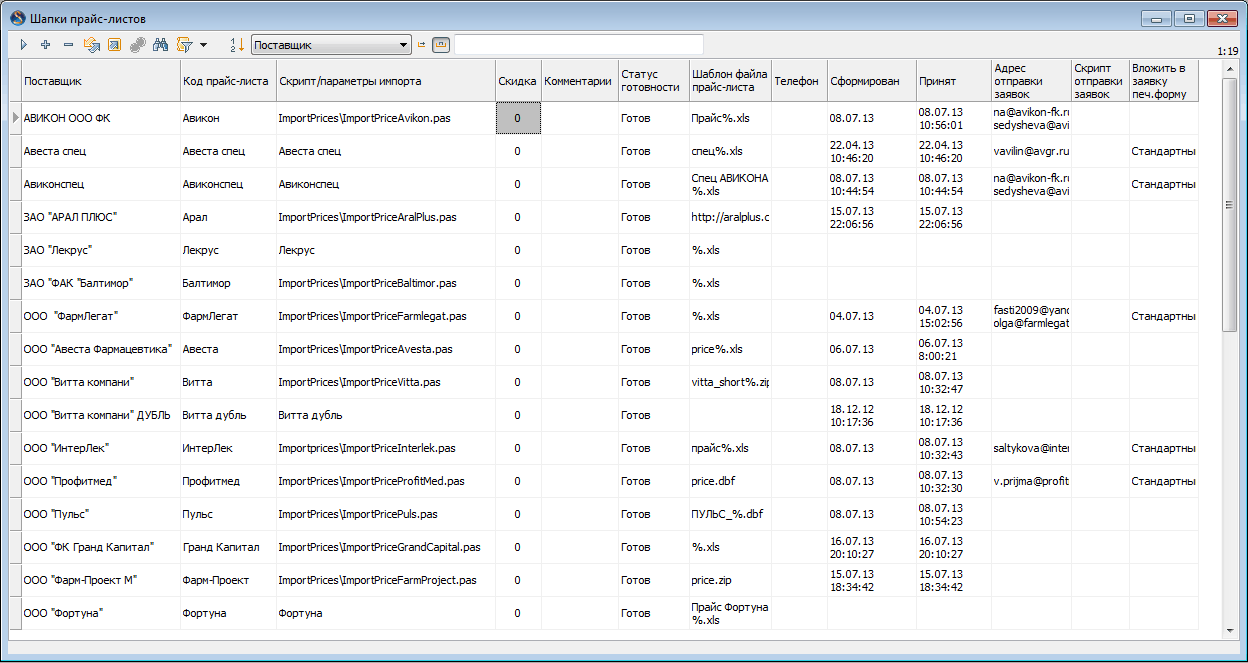Sort by Код прайс-листа column header
The height and width of the screenshot is (663, 1248).
coord(228,81)
